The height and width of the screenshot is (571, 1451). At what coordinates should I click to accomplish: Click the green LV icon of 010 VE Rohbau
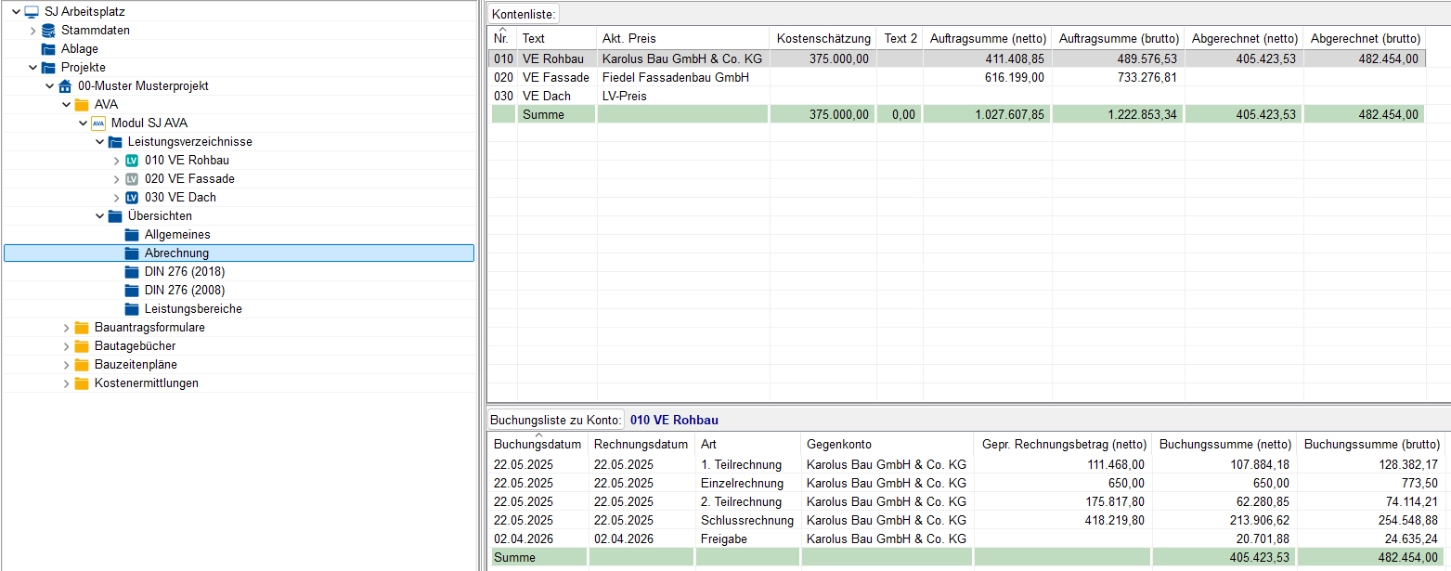pyautogui.click(x=132, y=160)
